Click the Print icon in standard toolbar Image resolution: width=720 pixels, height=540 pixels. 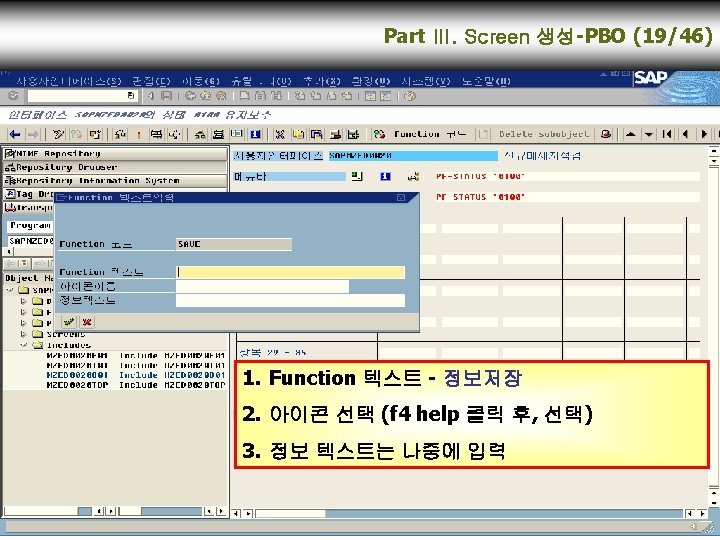coord(245,96)
